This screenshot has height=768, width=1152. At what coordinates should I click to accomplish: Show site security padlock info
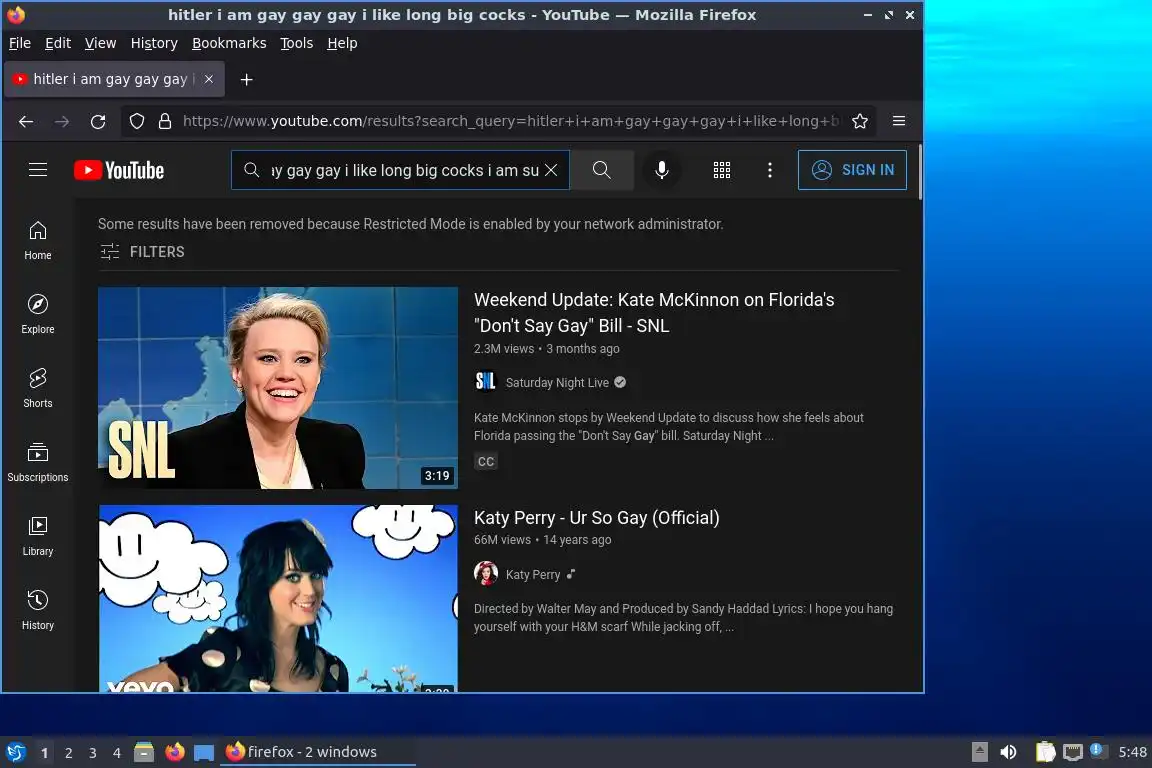[165, 121]
